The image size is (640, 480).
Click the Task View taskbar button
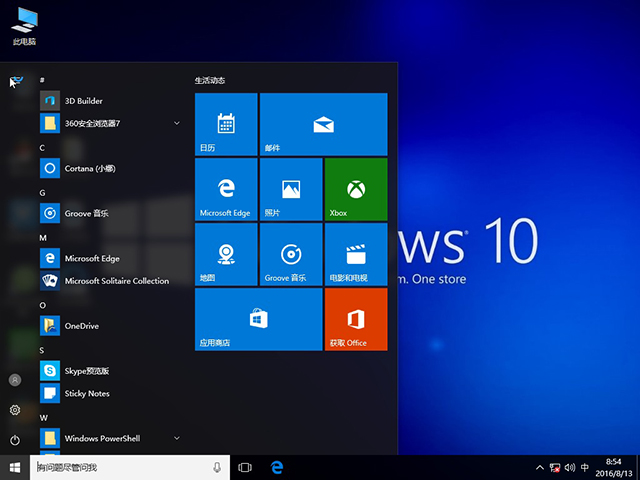(245, 467)
